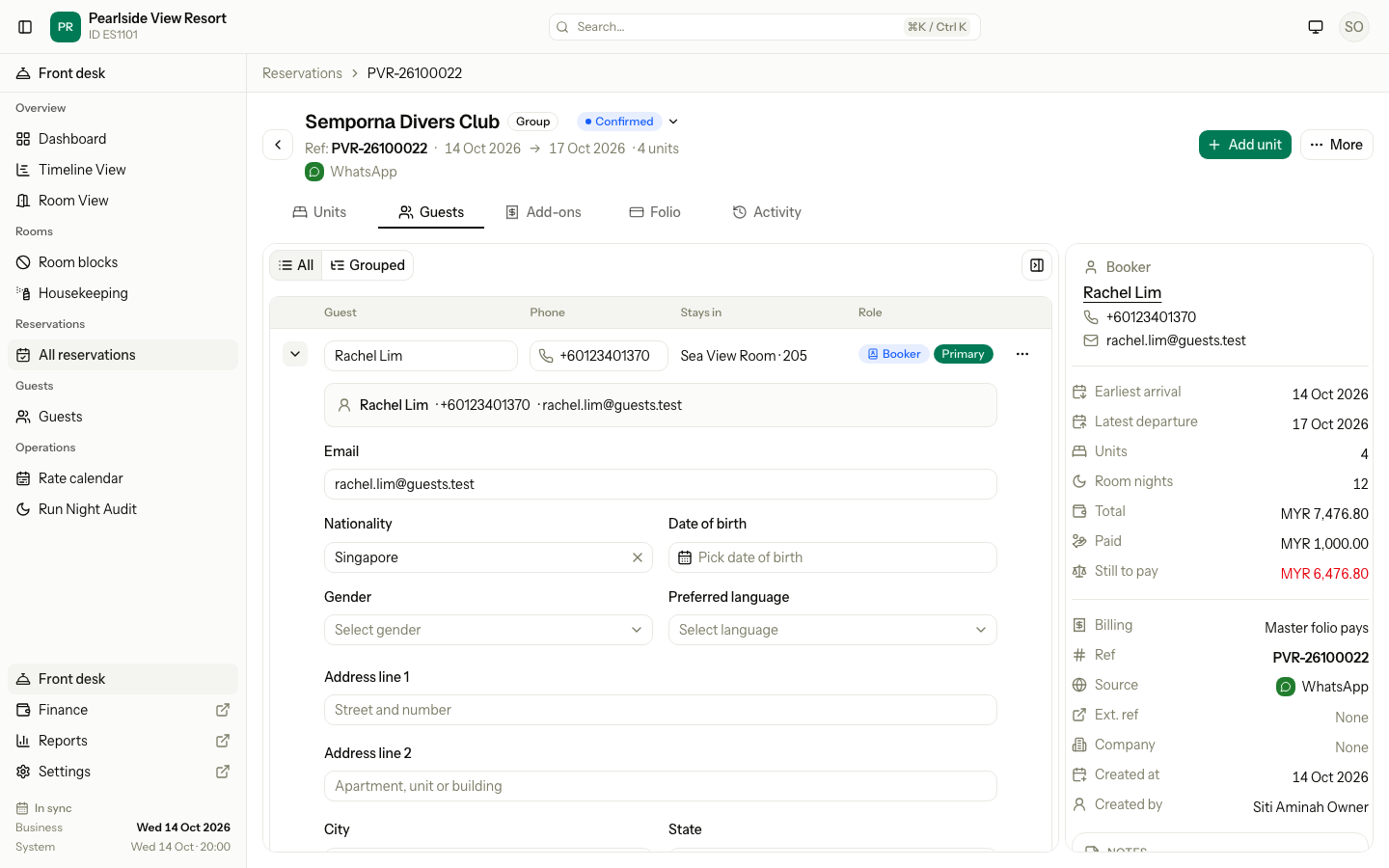Image resolution: width=1389 pixels, height=868 pixels.
Task: Toggle the left sidebar panel icon
Action: click(x=25, y=27)
